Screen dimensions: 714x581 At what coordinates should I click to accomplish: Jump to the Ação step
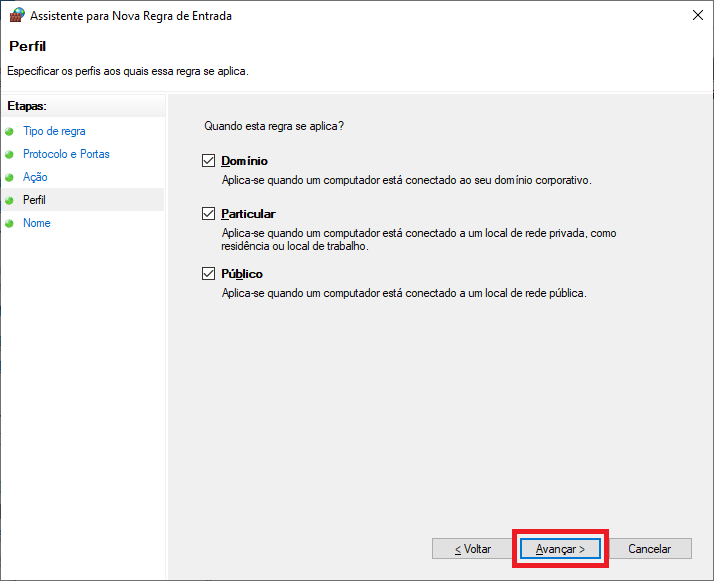[x=35, y=177]
